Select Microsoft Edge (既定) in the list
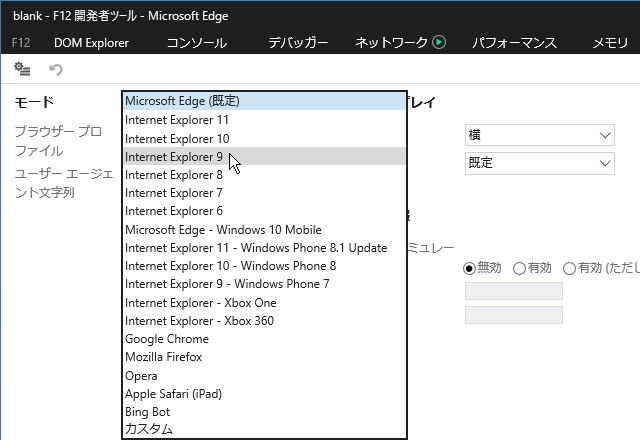 click(x=264, y=101)
